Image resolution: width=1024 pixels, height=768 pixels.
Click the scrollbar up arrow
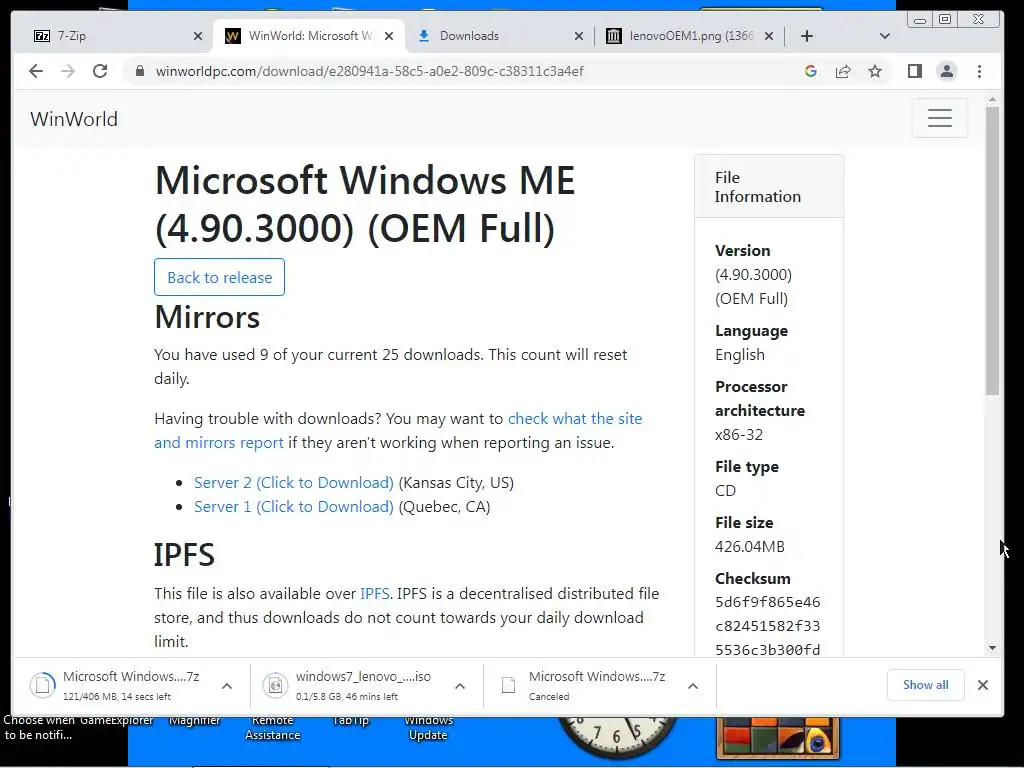click(x=993, y=99)
